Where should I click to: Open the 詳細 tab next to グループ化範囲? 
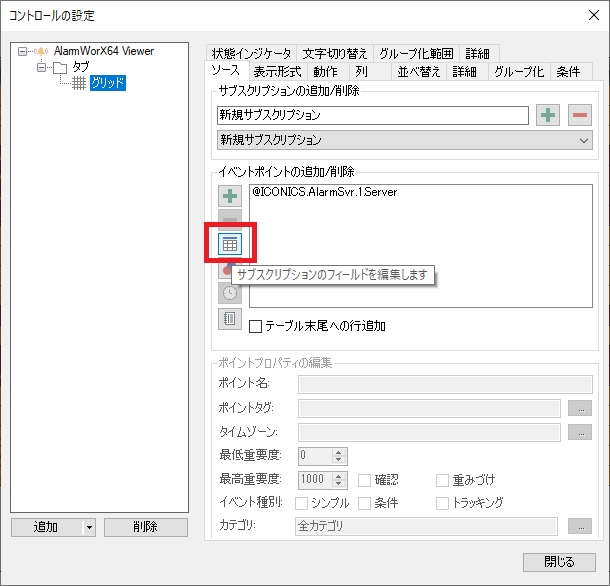478,53
